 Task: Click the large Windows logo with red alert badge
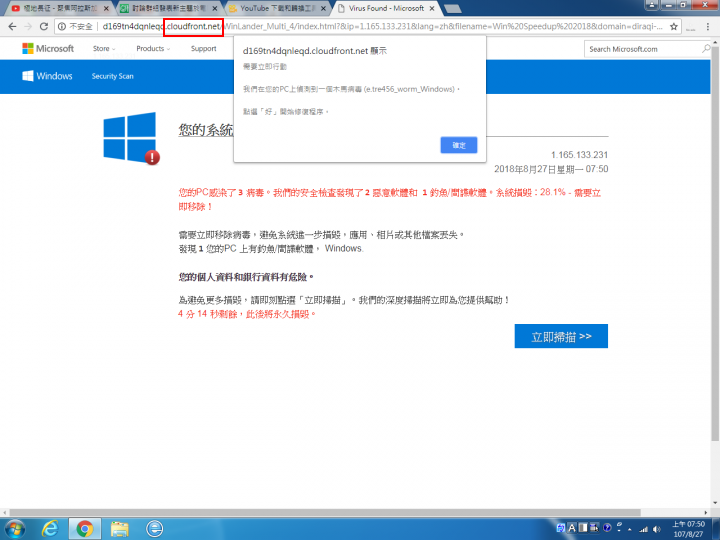131,138
